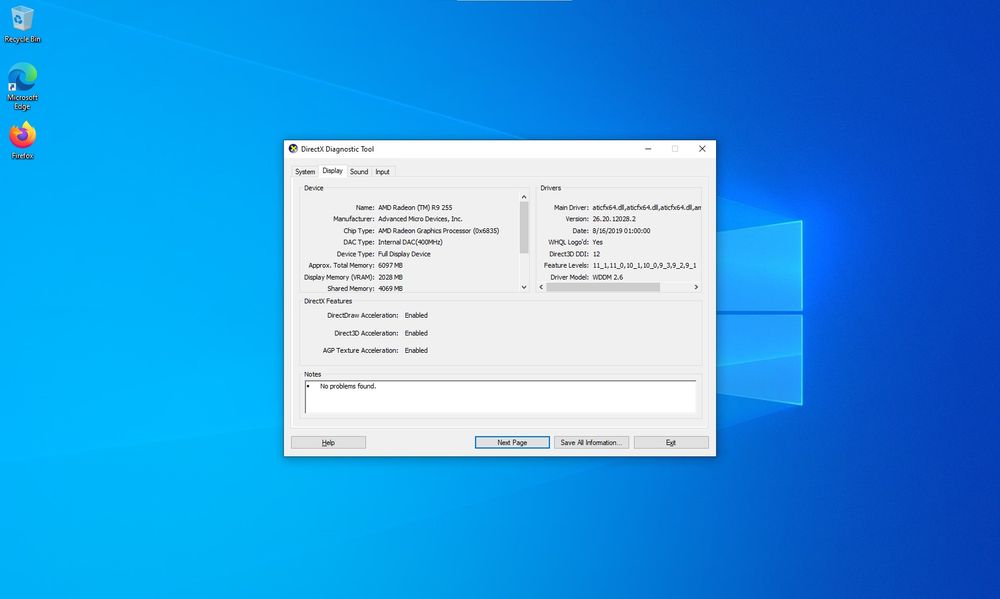Minimize the DirectX Diagnostic Tool window
The height and width of the screenshot is (599, 1000).
[x=648, y=149]
